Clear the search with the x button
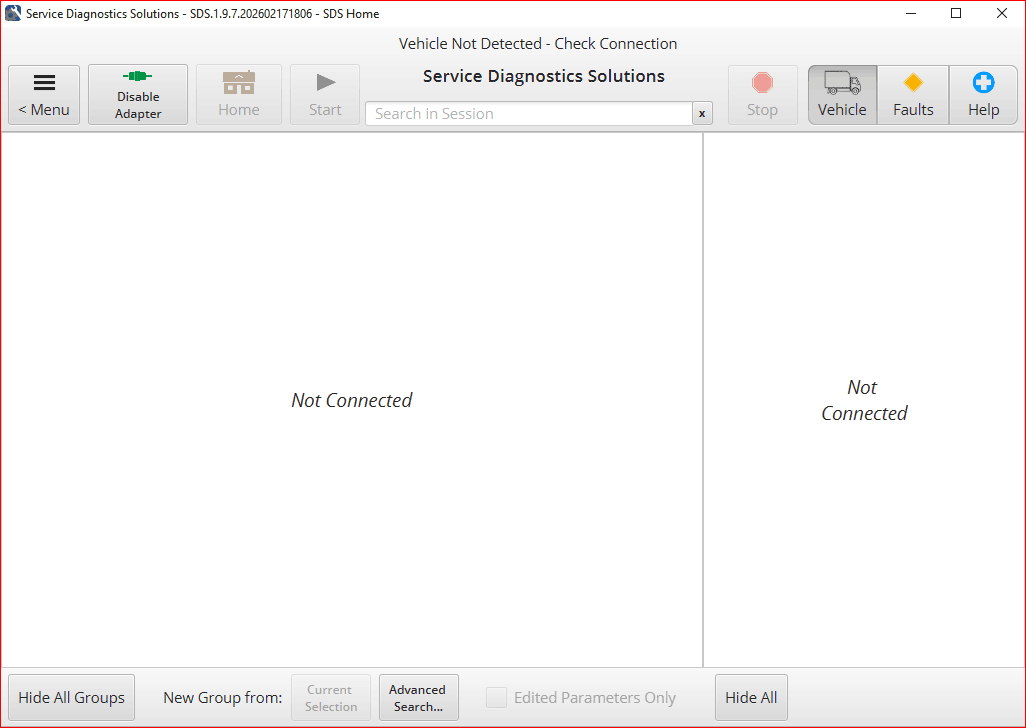1026x728 pixels. [702, 114]
